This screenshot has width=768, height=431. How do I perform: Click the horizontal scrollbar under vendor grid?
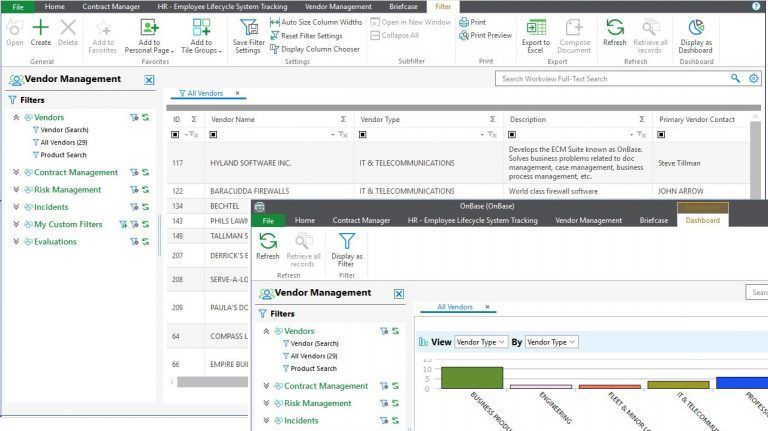coord(213,382)
